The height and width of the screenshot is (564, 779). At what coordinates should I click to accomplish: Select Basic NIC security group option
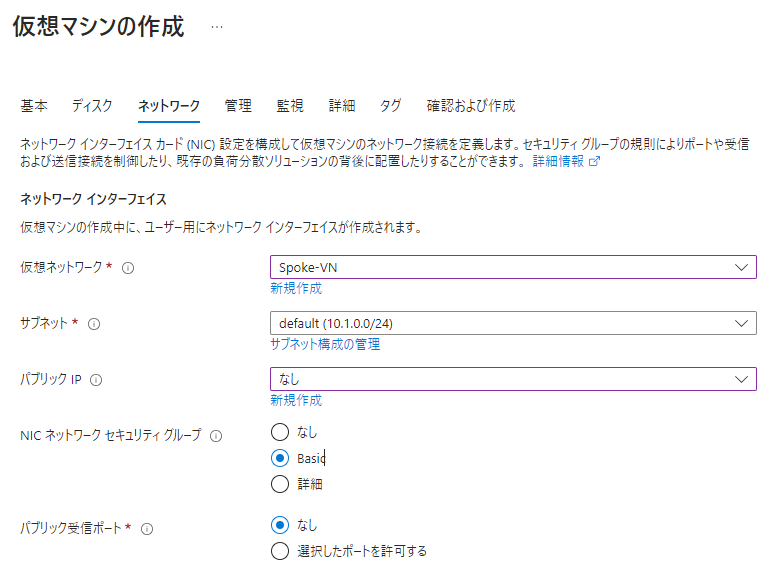[280, 459]
